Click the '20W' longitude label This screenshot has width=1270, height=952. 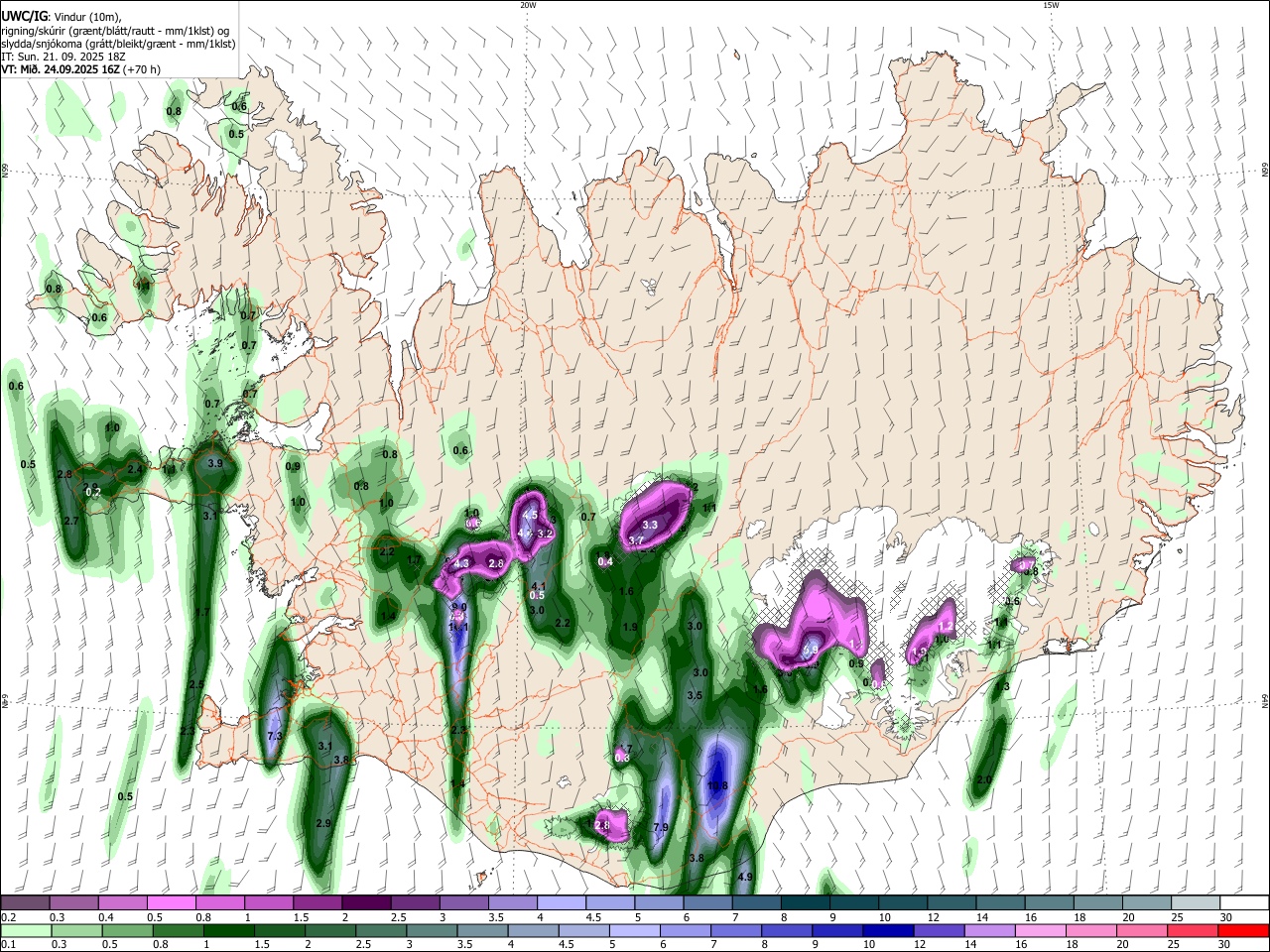point(528,5)
